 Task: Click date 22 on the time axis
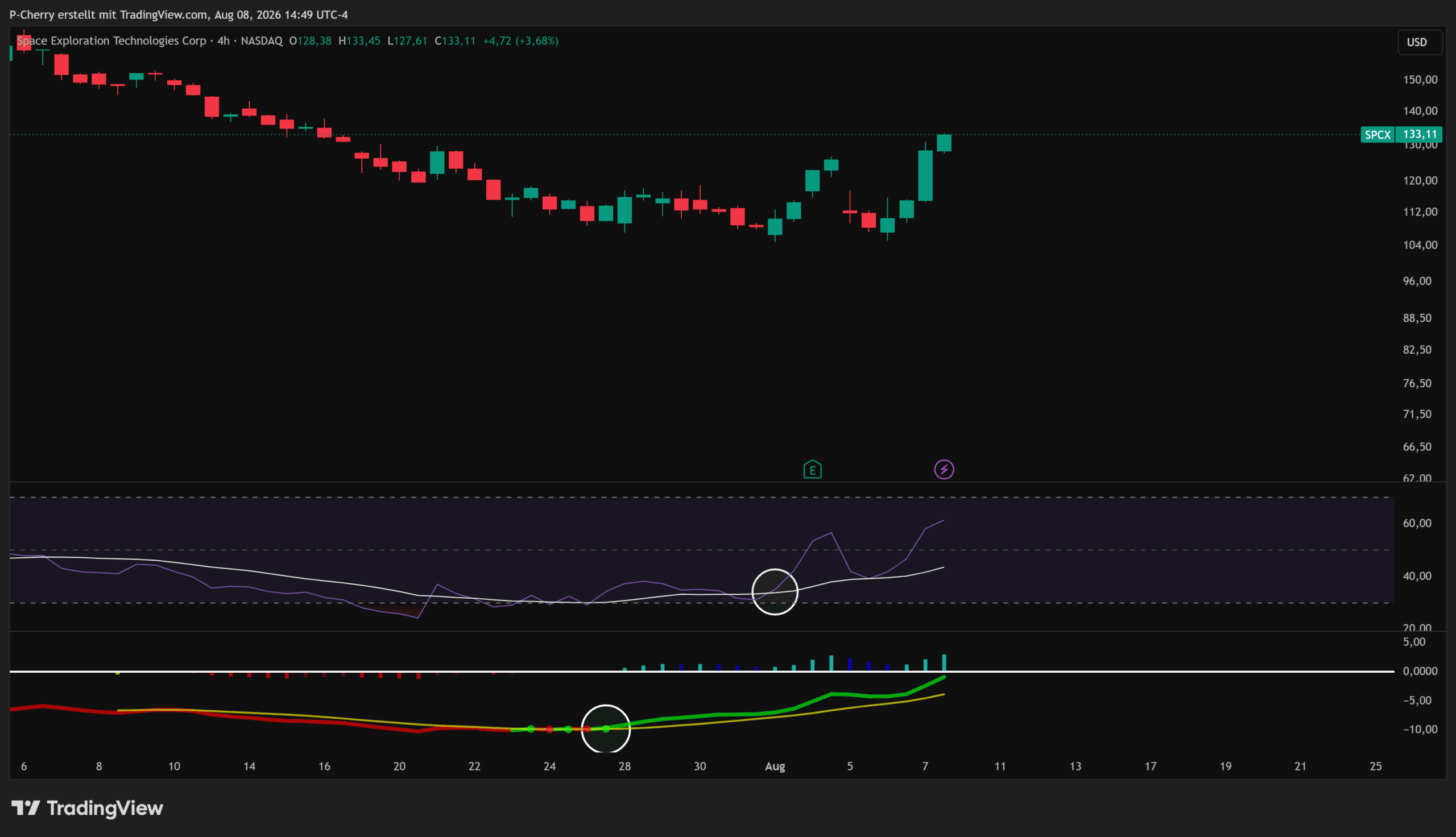coord(474,766)
